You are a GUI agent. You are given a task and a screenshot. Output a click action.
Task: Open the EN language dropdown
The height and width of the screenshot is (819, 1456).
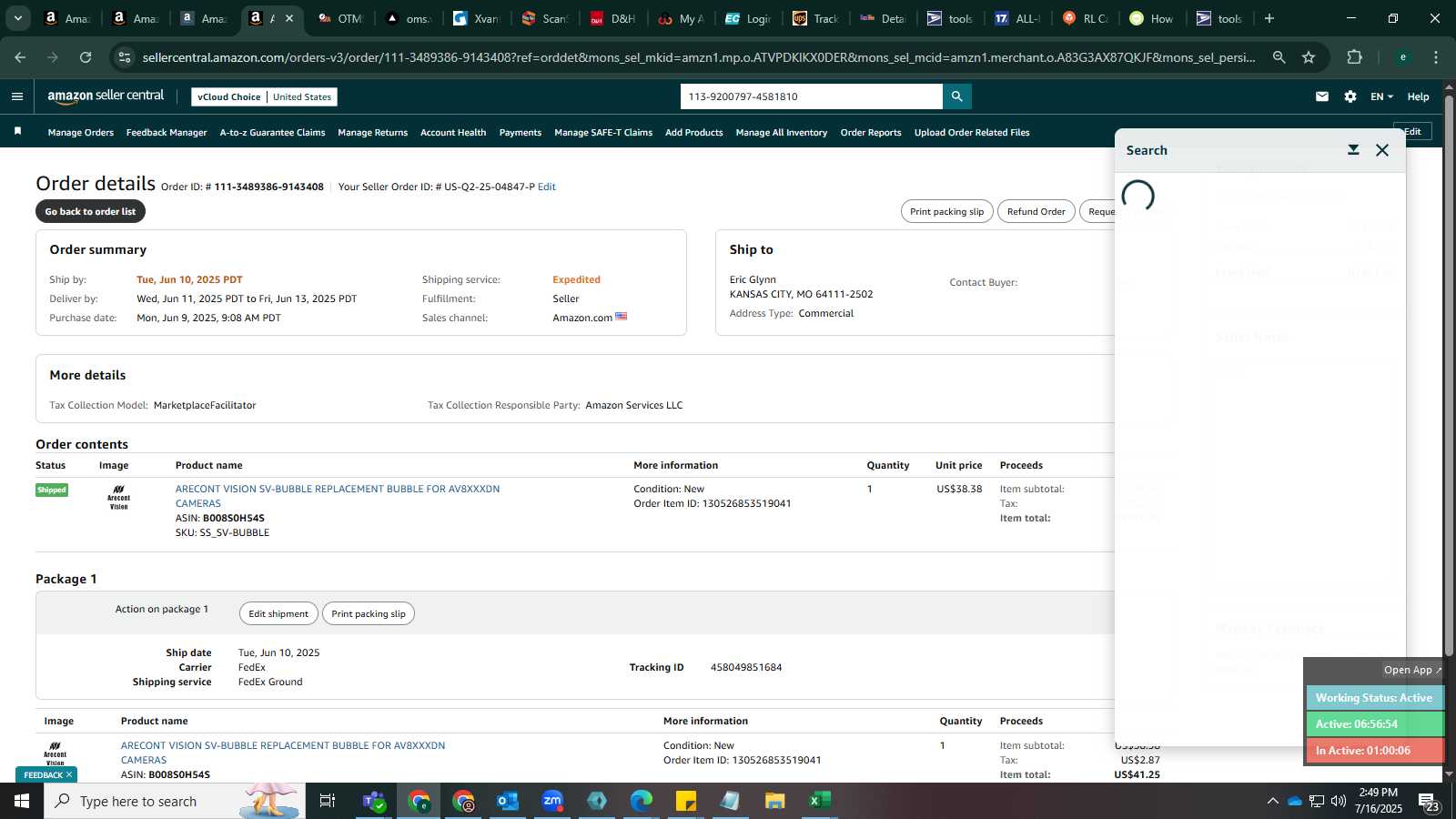click(x=1381, y=96)
